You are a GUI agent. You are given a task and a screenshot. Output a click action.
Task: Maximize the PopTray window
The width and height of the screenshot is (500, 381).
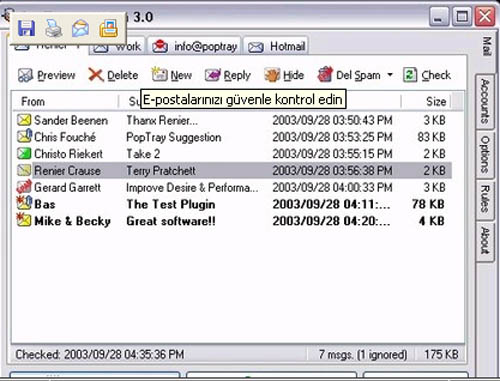462,16
